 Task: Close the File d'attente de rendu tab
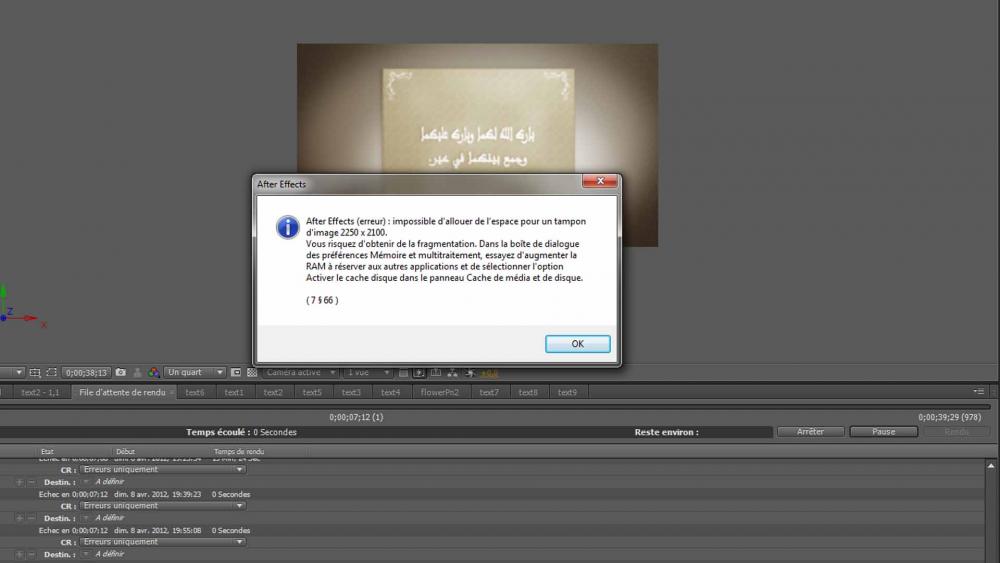click(172, 392)
